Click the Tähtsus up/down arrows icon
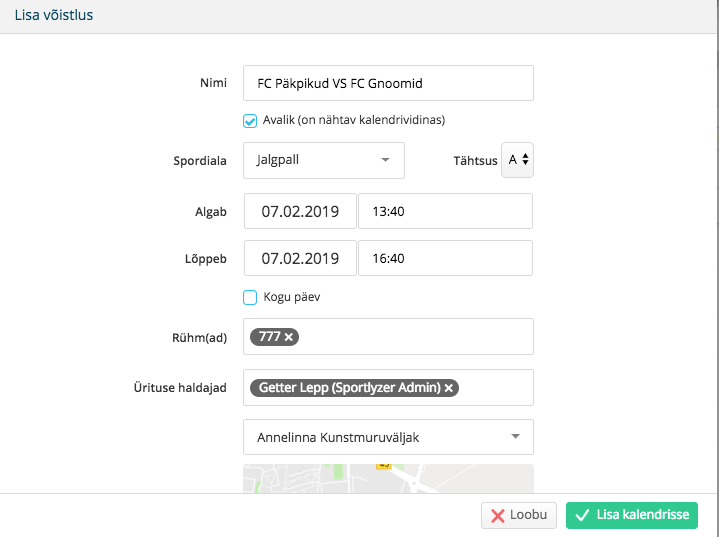 (x=525, y=160)
